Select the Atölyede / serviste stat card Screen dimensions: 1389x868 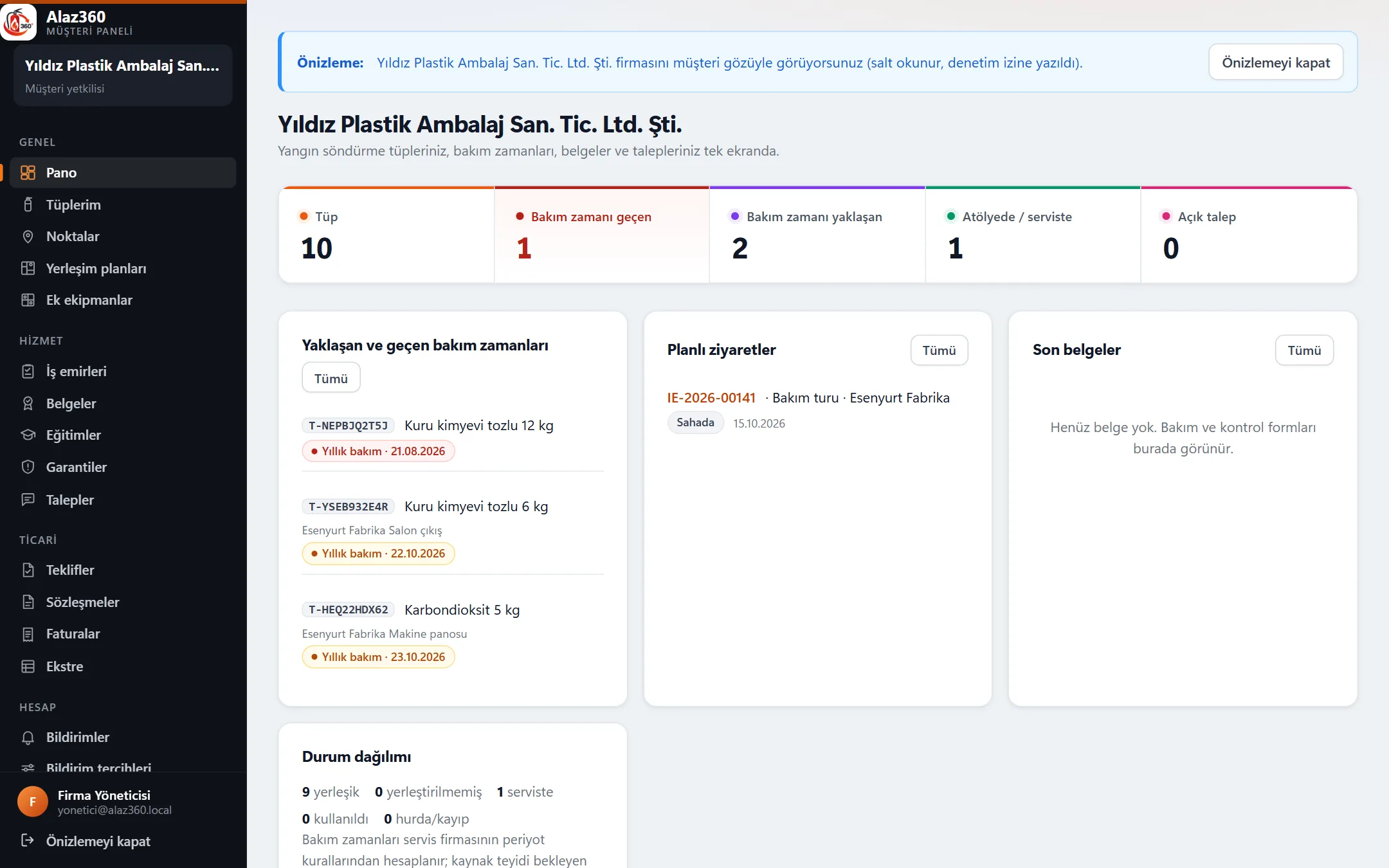tap(1033, 235)
